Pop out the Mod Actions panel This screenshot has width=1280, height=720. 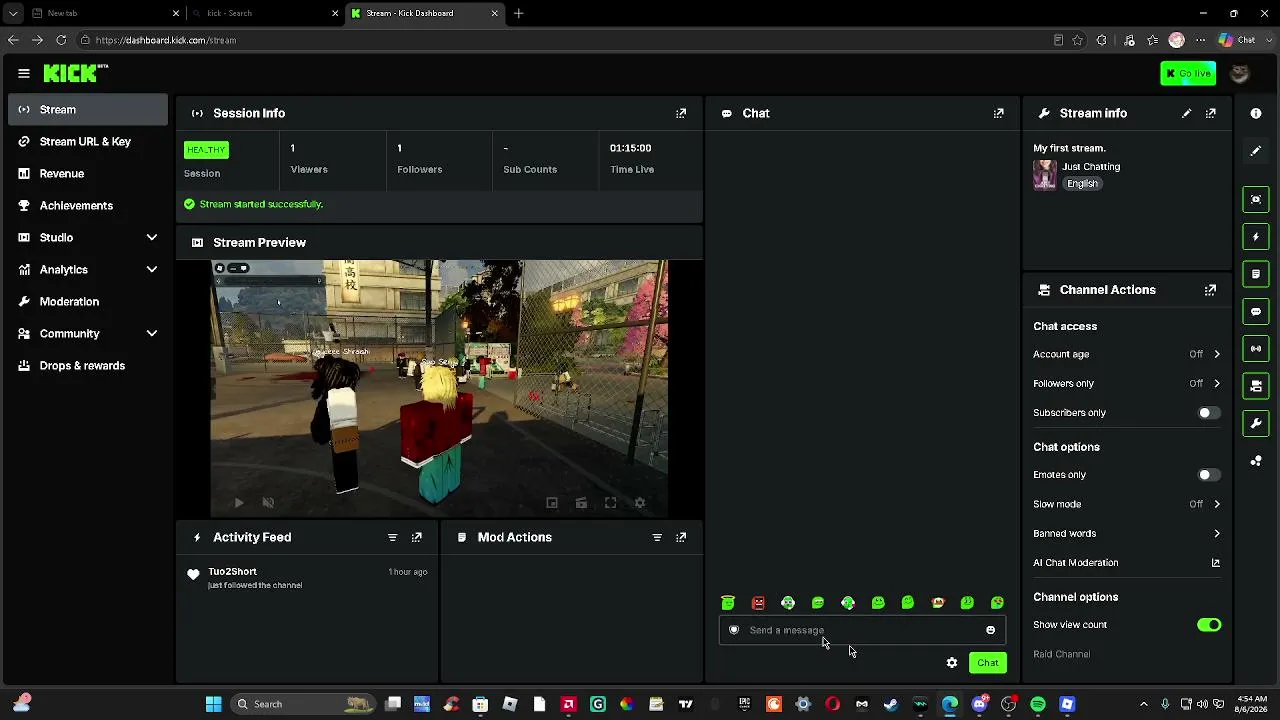tap(681, 537)
